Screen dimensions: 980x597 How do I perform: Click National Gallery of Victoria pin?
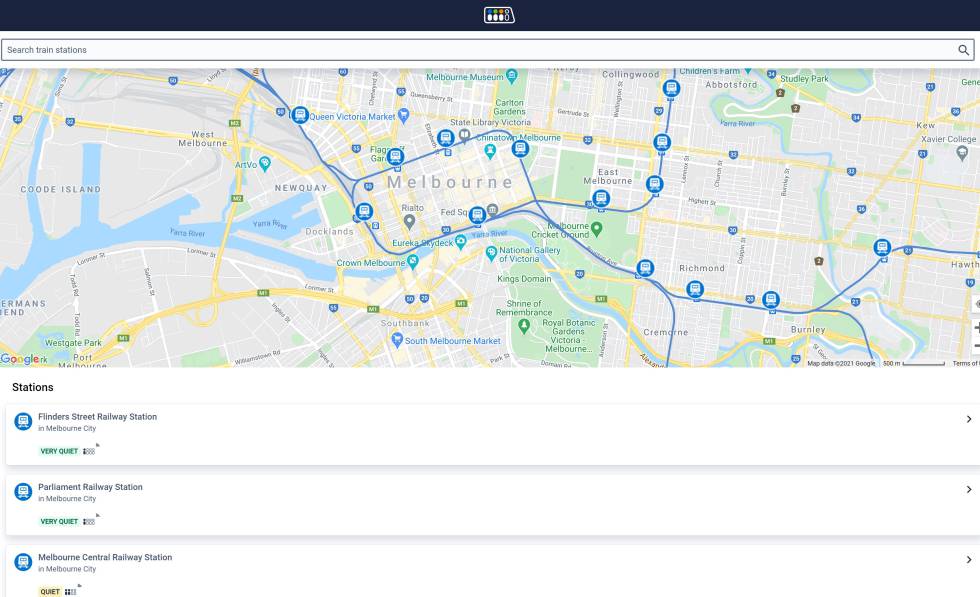[491, 253]
